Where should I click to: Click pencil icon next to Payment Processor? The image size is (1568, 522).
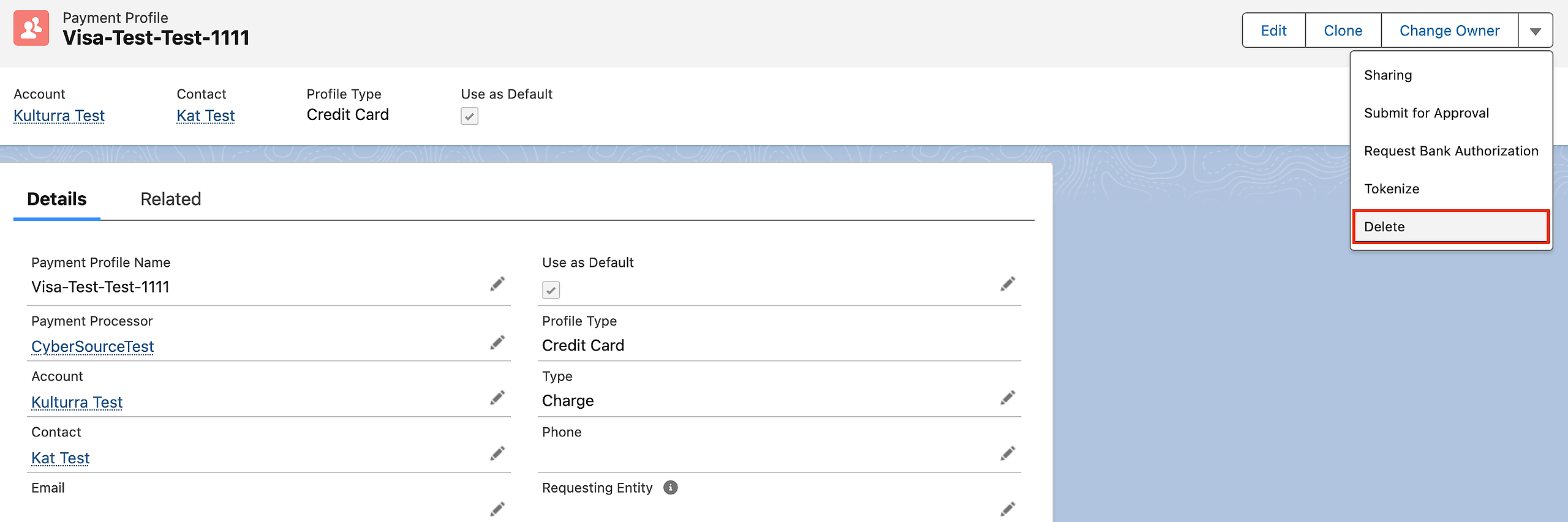pyautogui.click(x=497, y=343)
